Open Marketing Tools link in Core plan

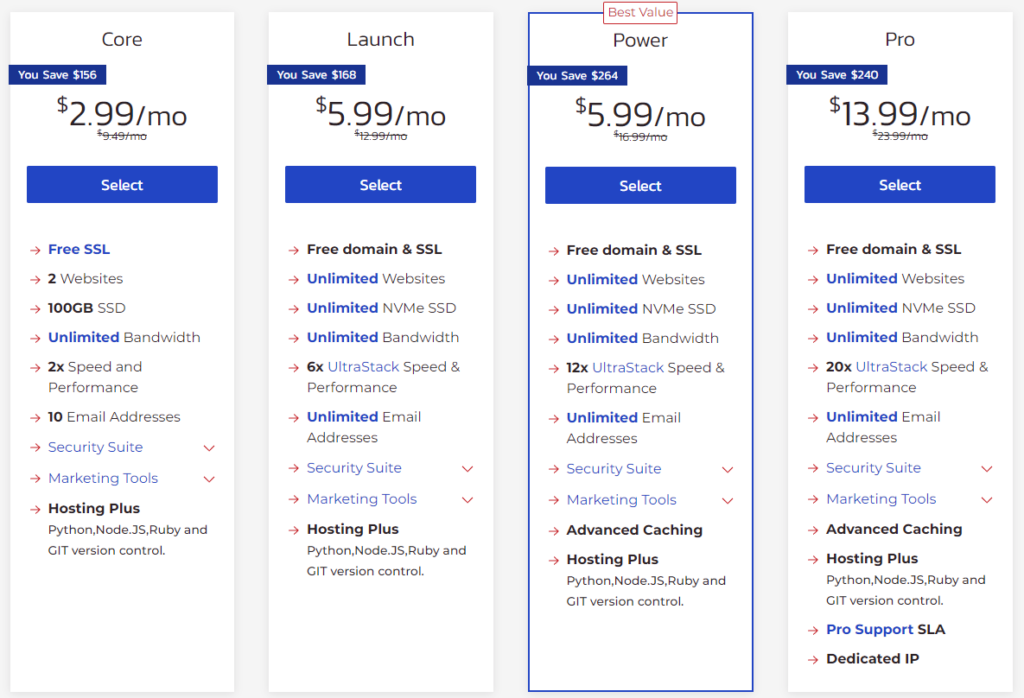[x=103, y=478]
